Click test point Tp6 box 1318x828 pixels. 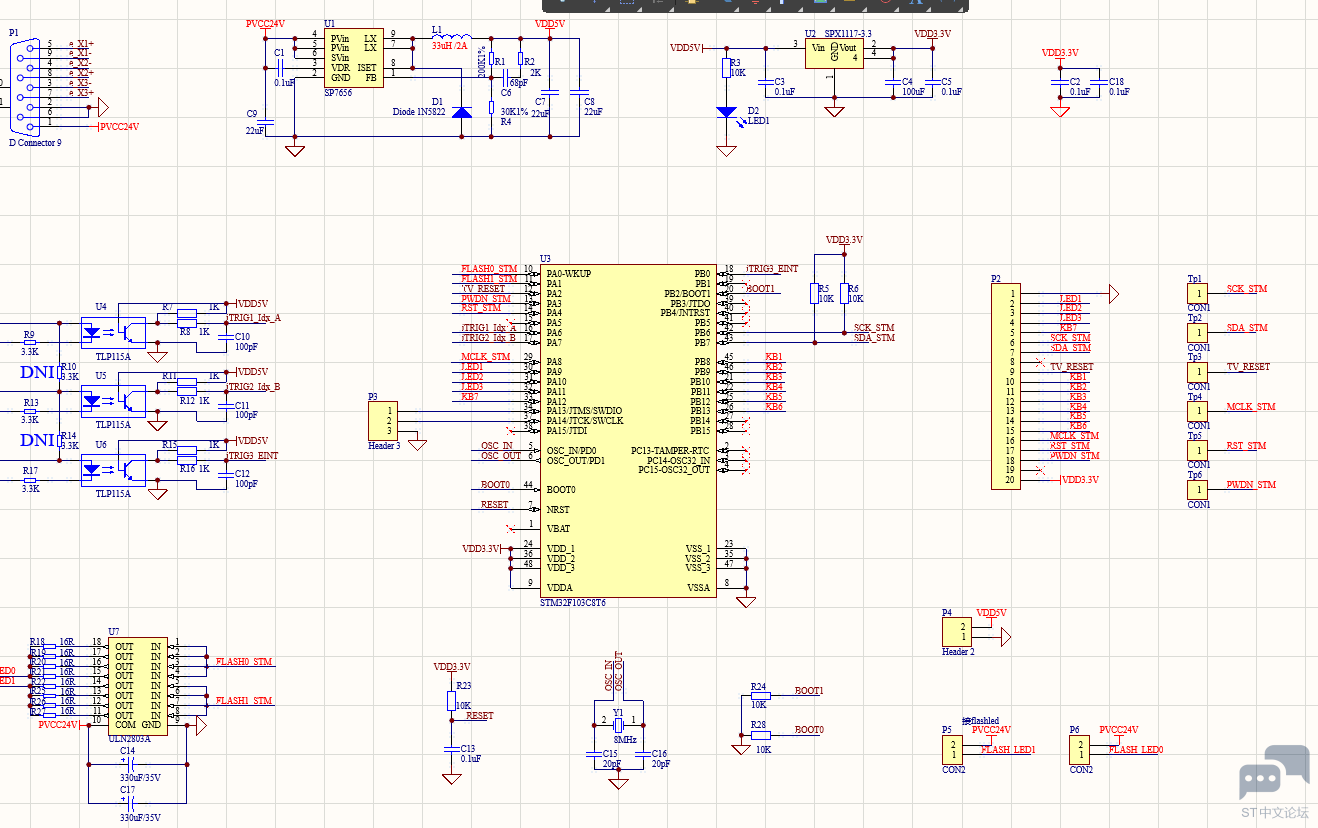(x=1196, y=490)
